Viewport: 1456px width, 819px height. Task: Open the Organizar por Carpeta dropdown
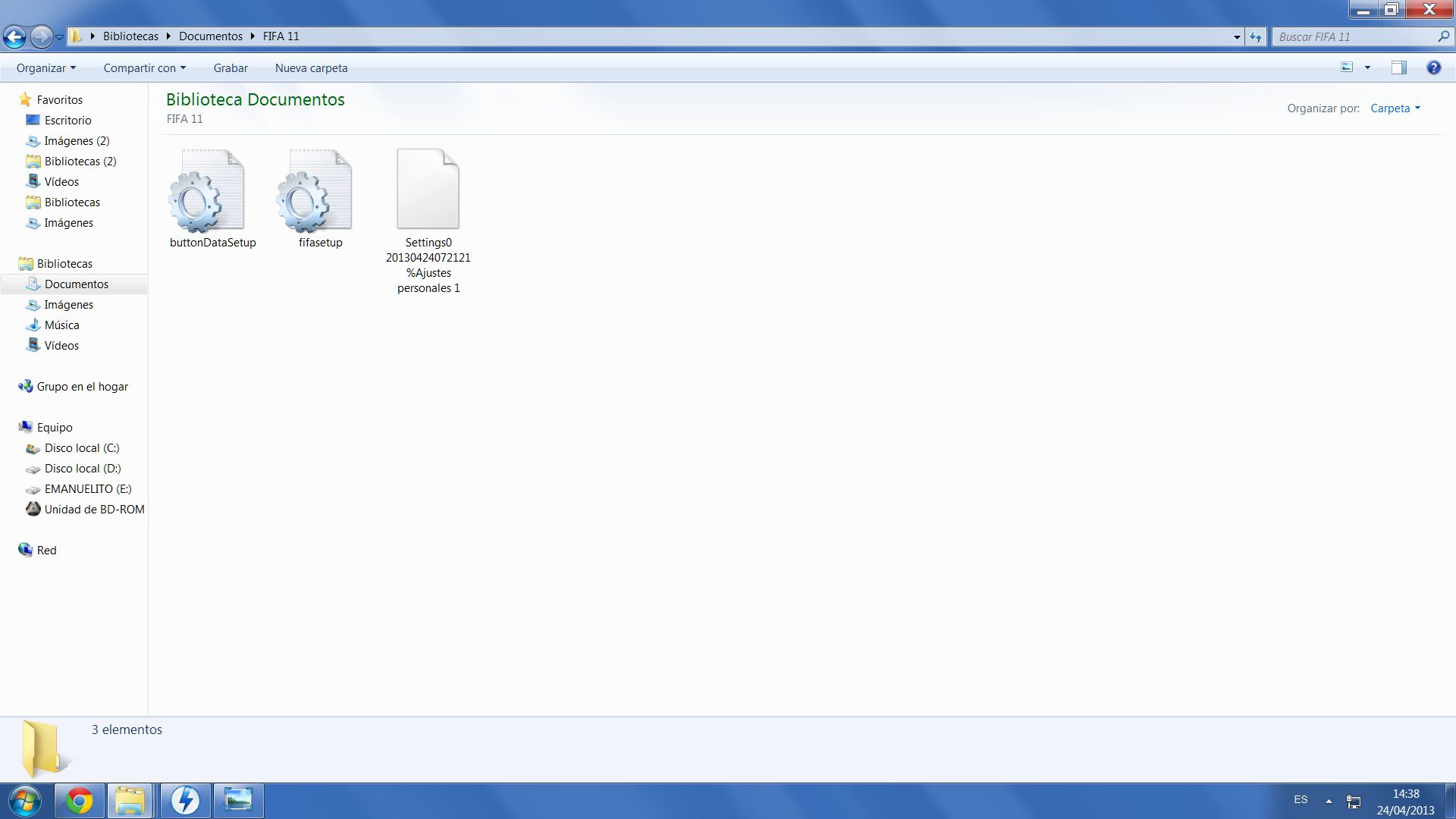(1395, 108)
